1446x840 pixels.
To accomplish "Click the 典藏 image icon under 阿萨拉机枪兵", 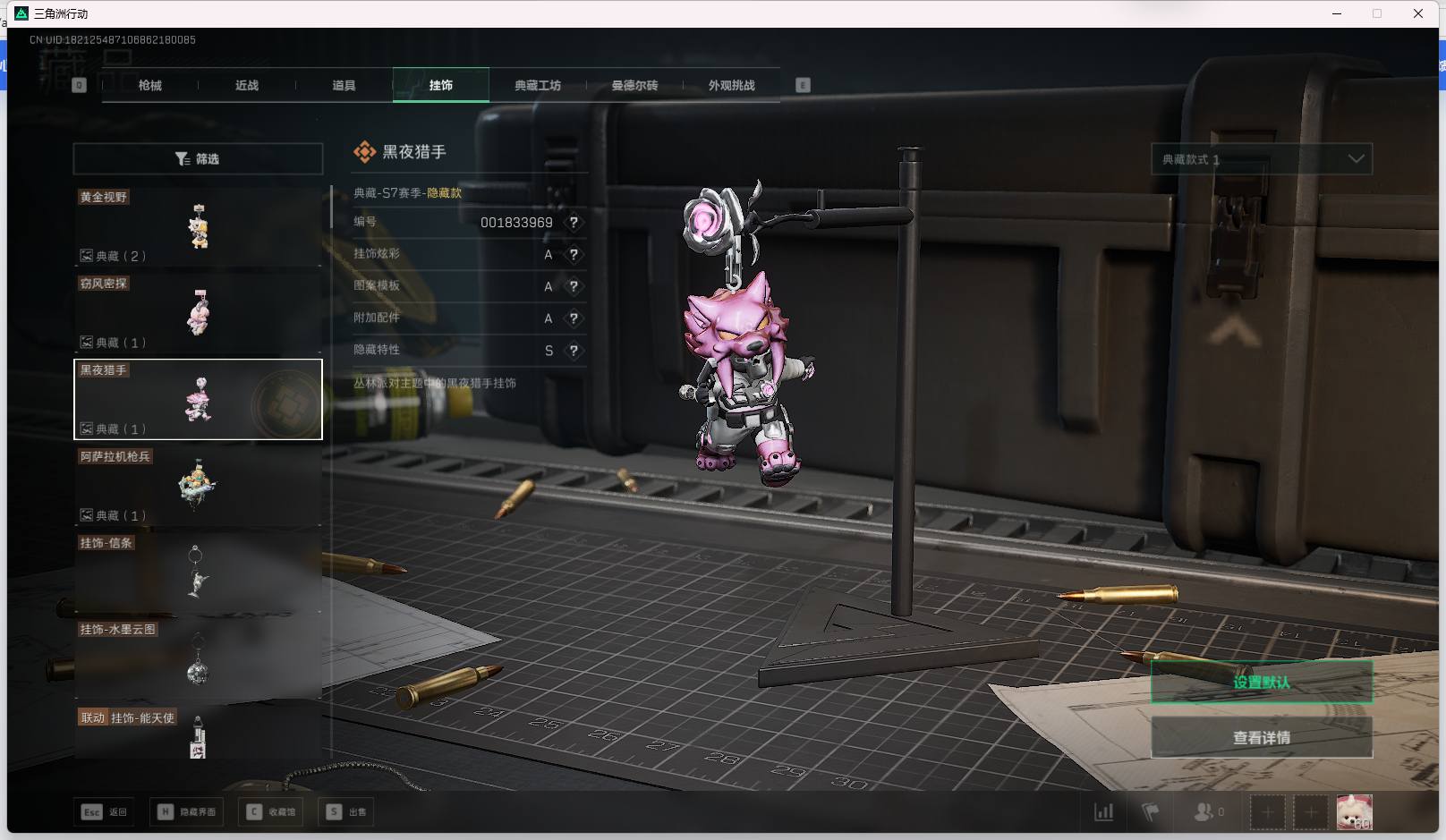I will pyautogui.click(x=87, y=515).
